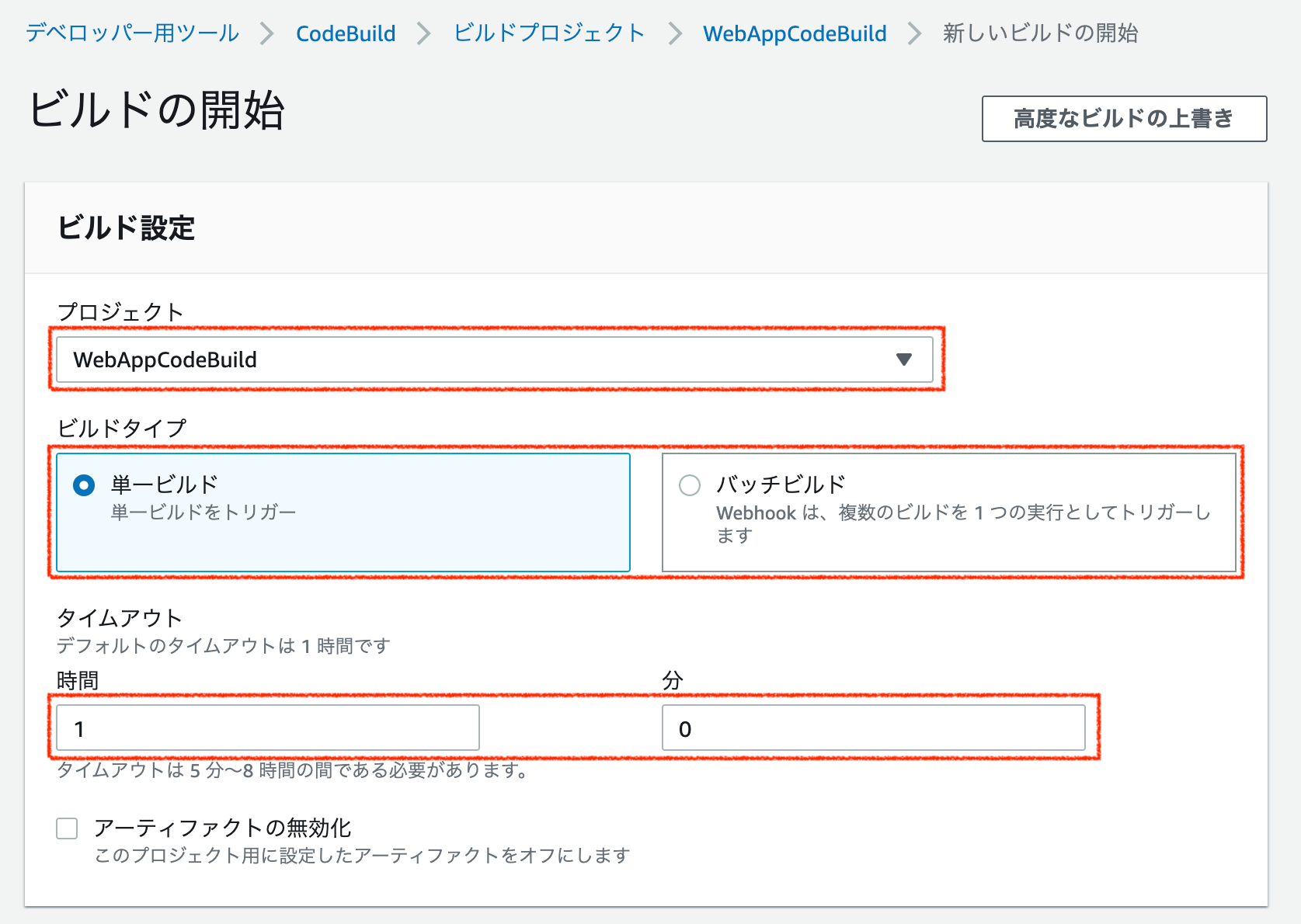Viewport: 1301px width, 924px height.
Task: Select the 単一ビルド radio option
Action: [84, 485]
